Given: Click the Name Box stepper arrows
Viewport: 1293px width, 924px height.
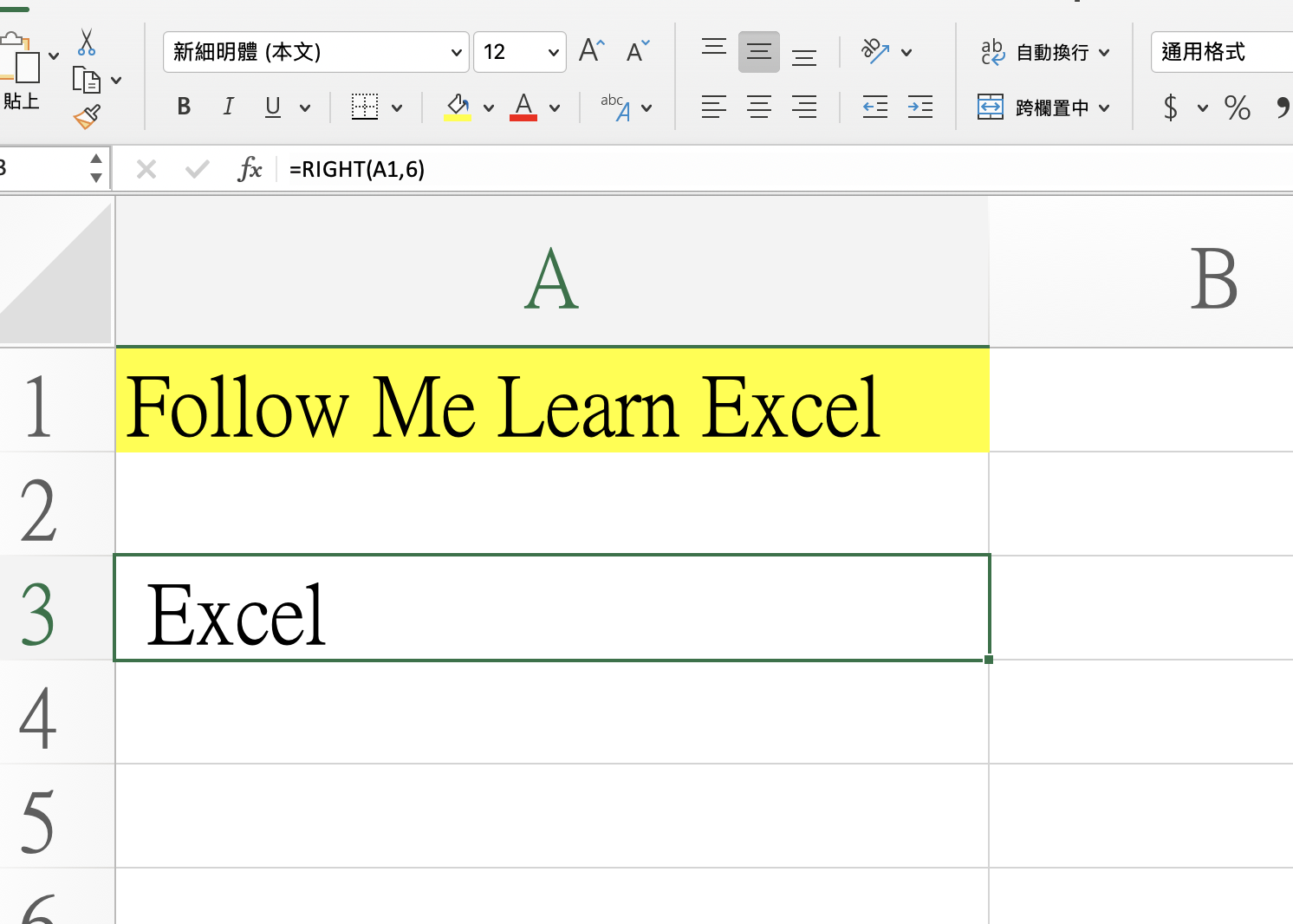Looking at the screenshot, I should tap(96, 168).
